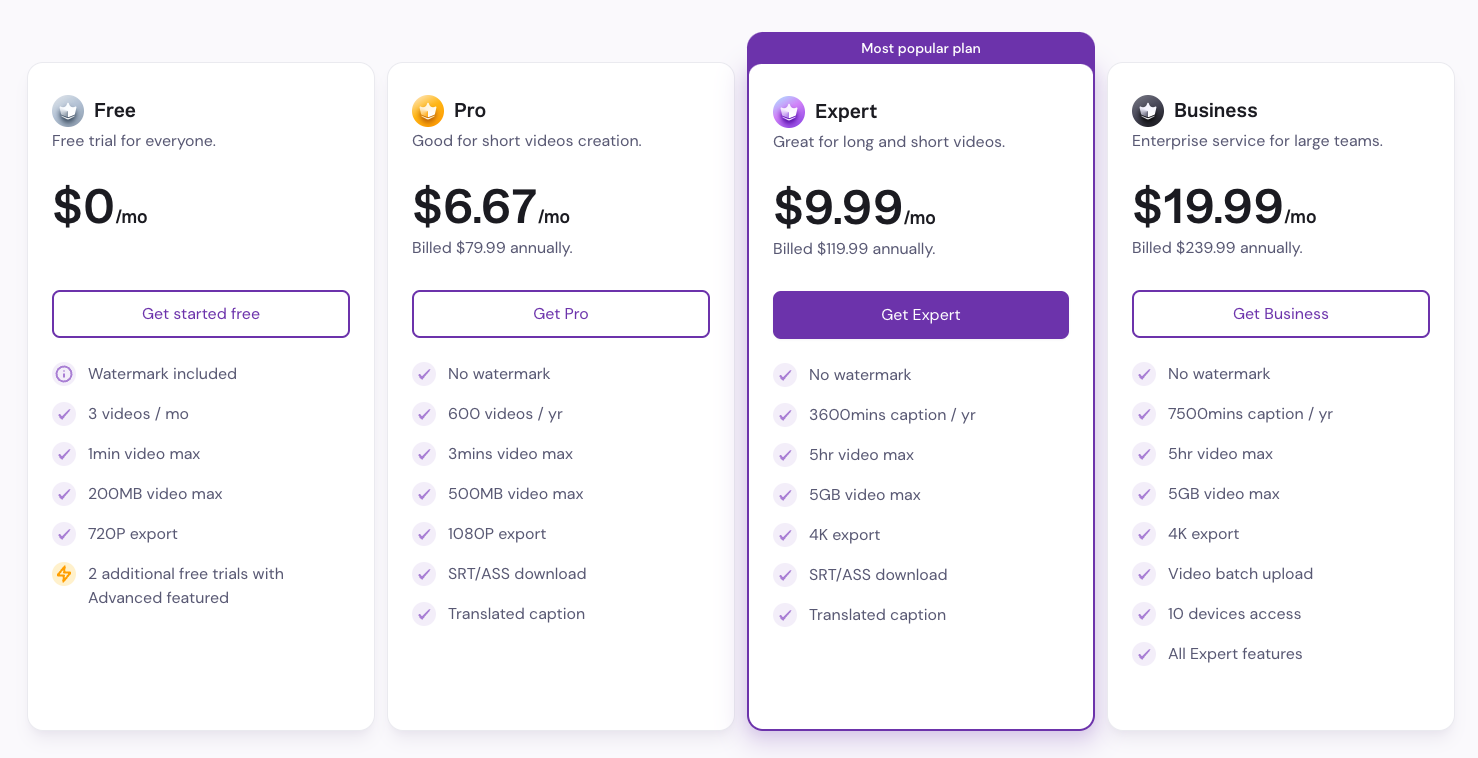Click the checkmark icon next to 1080P export
Viewport: 1478px width, 758px height.
(424, 534)
